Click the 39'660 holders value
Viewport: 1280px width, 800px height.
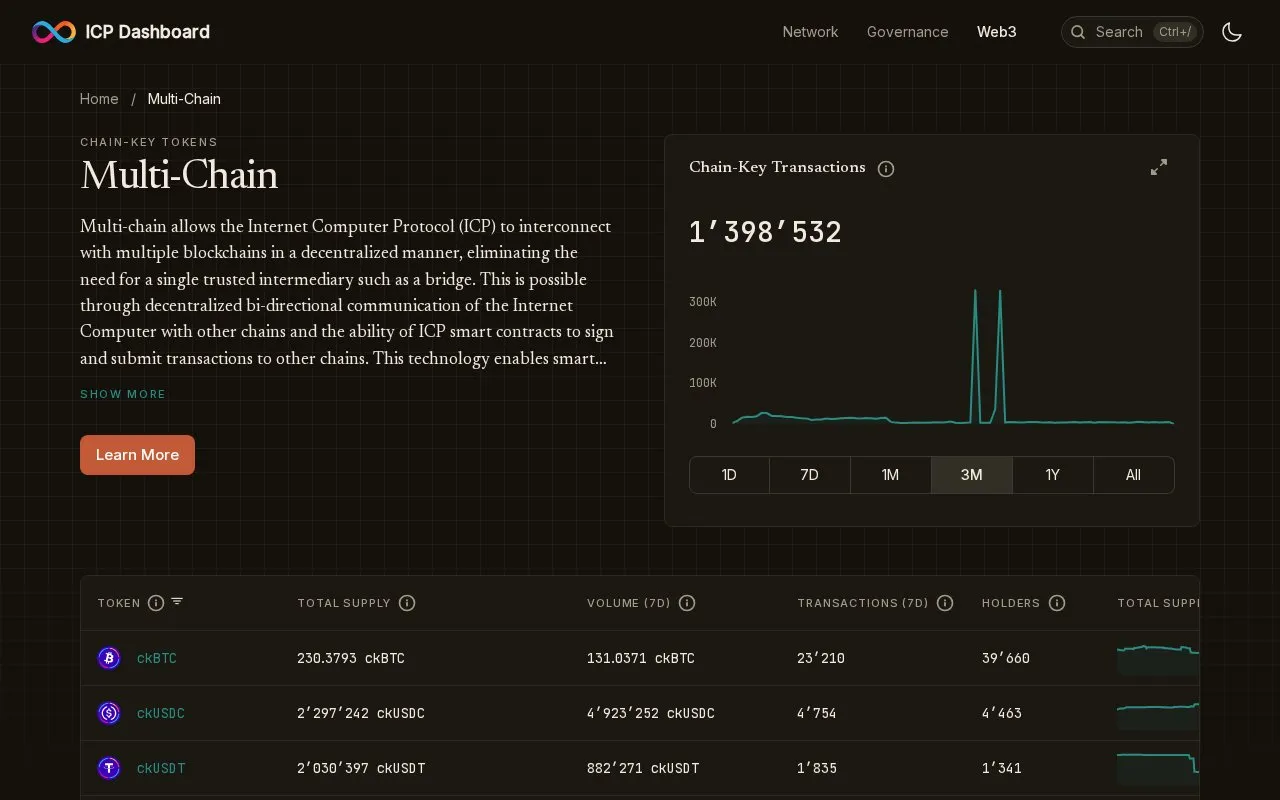[x=1006, y=658]
